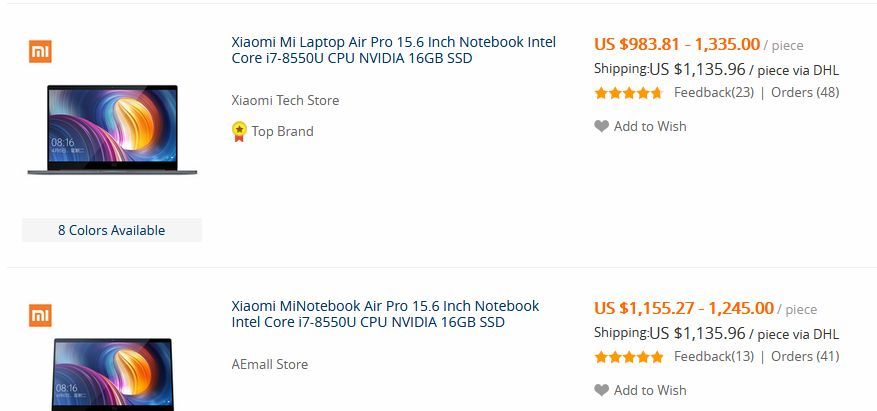Click the star rating of the second listing
The height and width of the screenshot is (411, 877).
[x=628, y=357]
